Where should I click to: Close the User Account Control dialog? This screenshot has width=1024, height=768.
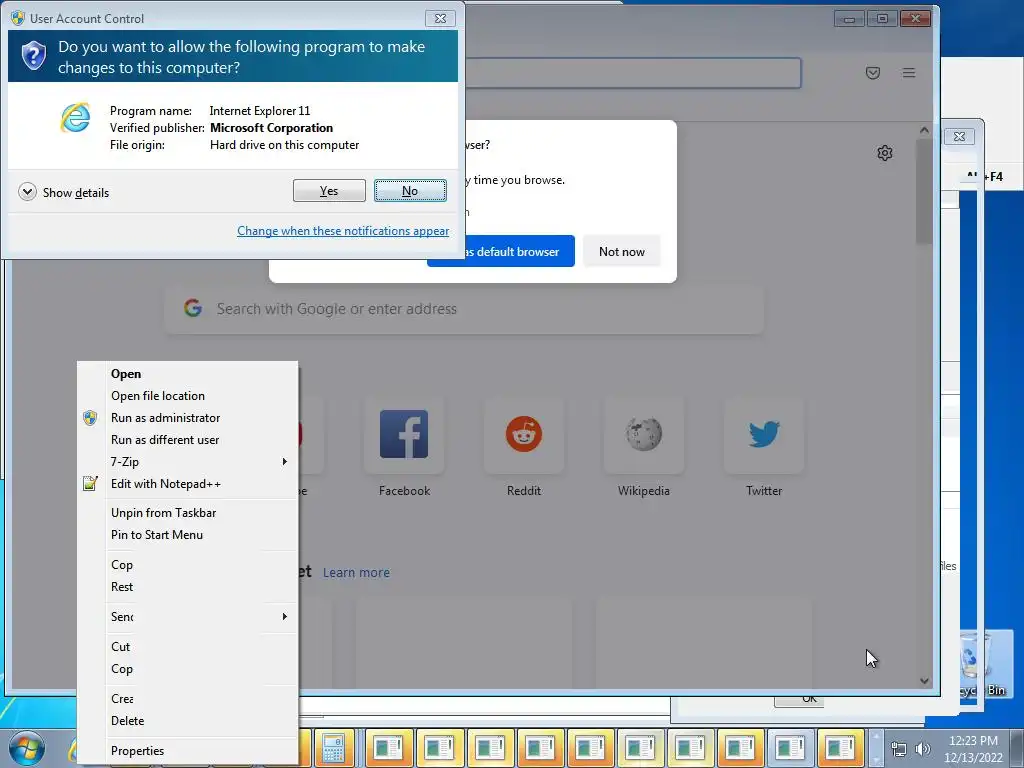pyautogui.click(x=440, y=18)
